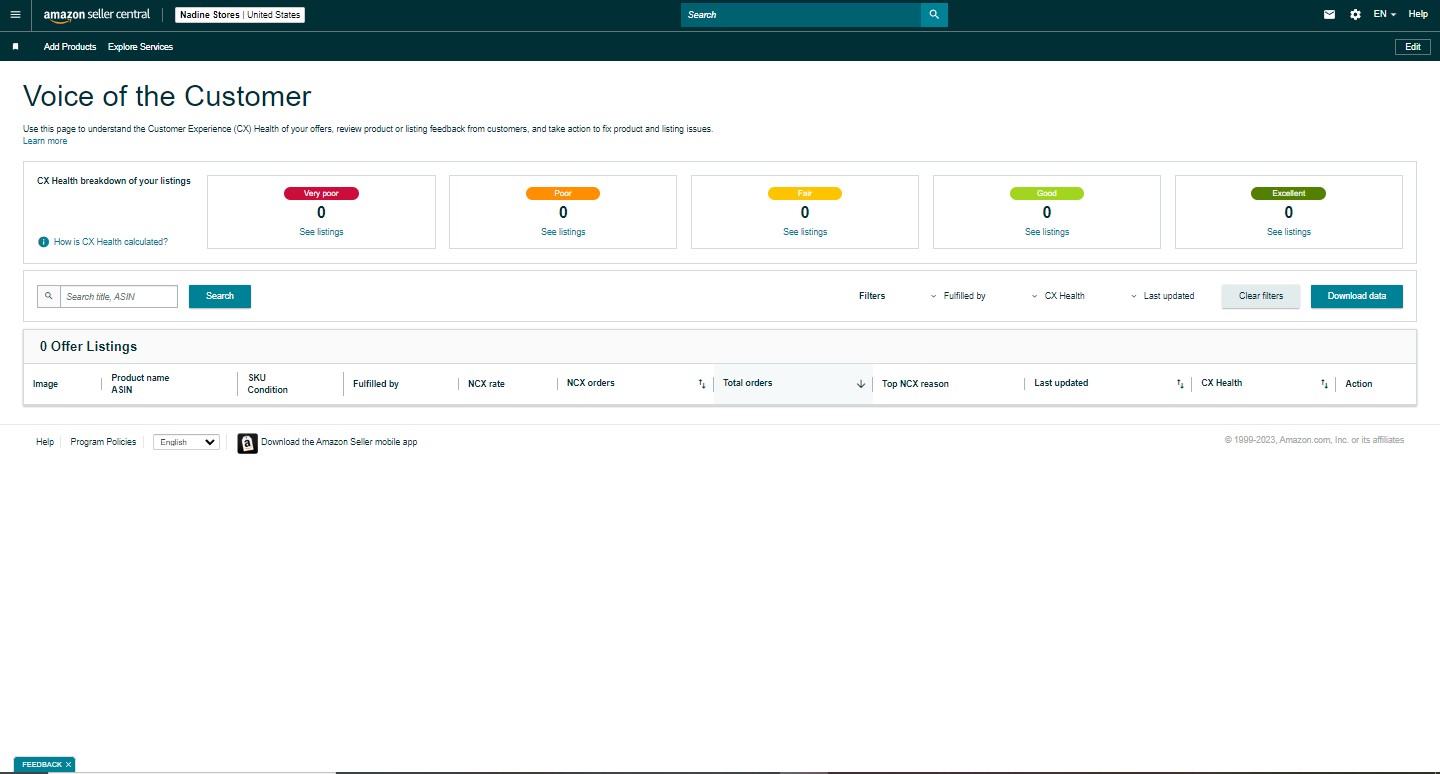Screen dimensions: 1440x774
Task: Focus the top Search input field
Action: coord(801,15)
